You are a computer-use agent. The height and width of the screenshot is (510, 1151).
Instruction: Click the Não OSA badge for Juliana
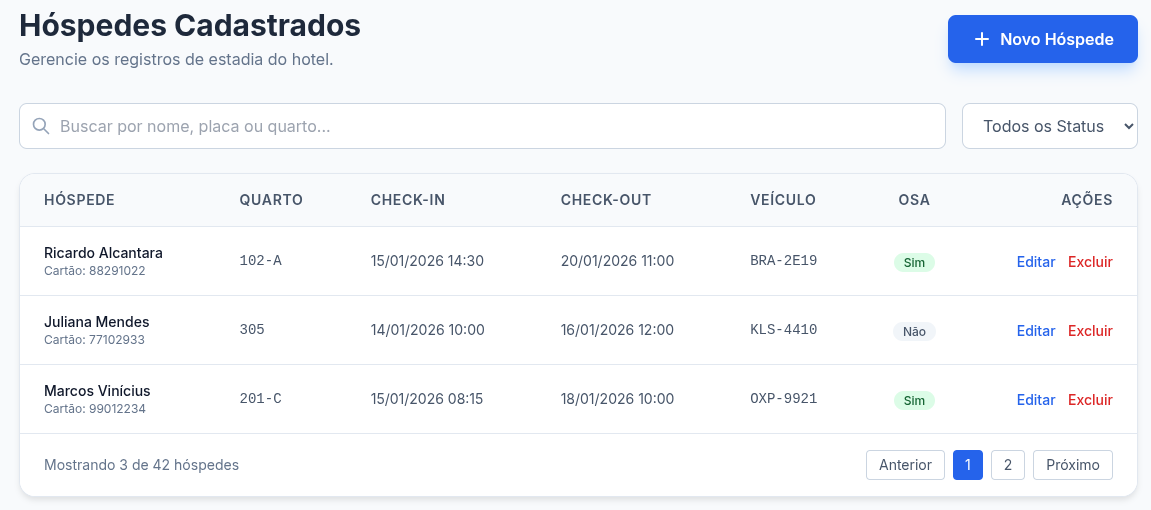point(914,332)
